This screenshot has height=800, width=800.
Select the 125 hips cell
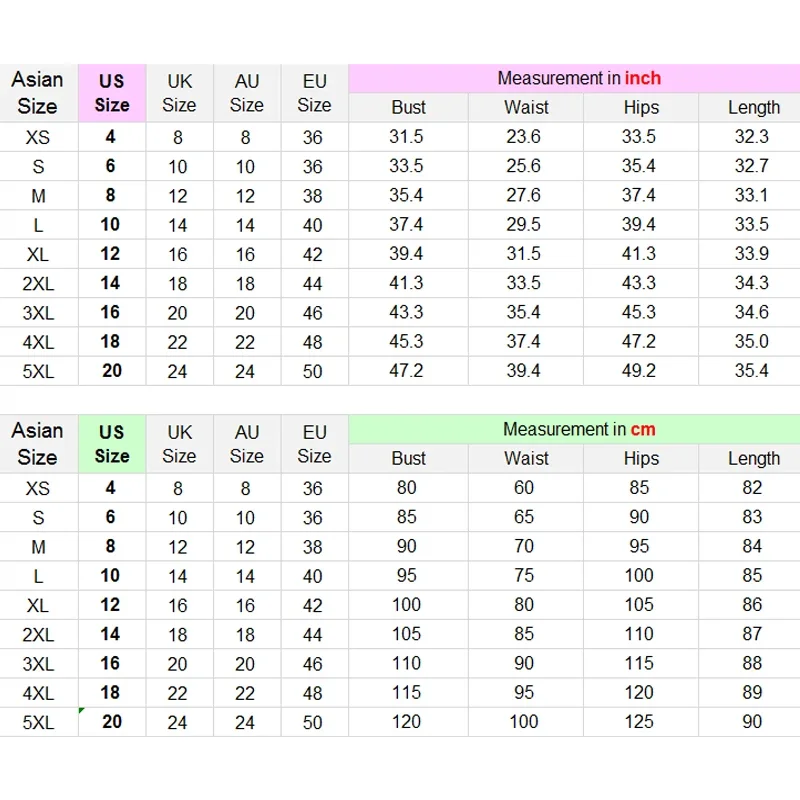[x=639, y=721]
